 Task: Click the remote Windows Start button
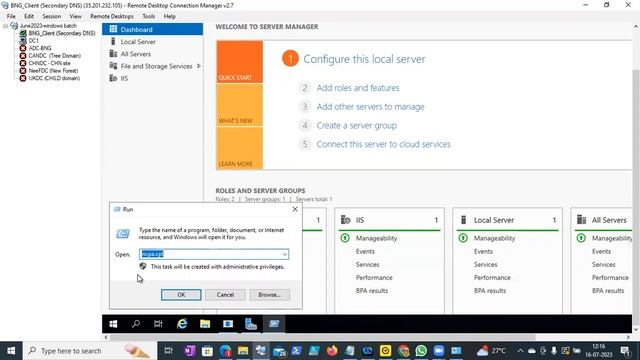point(113,324)
